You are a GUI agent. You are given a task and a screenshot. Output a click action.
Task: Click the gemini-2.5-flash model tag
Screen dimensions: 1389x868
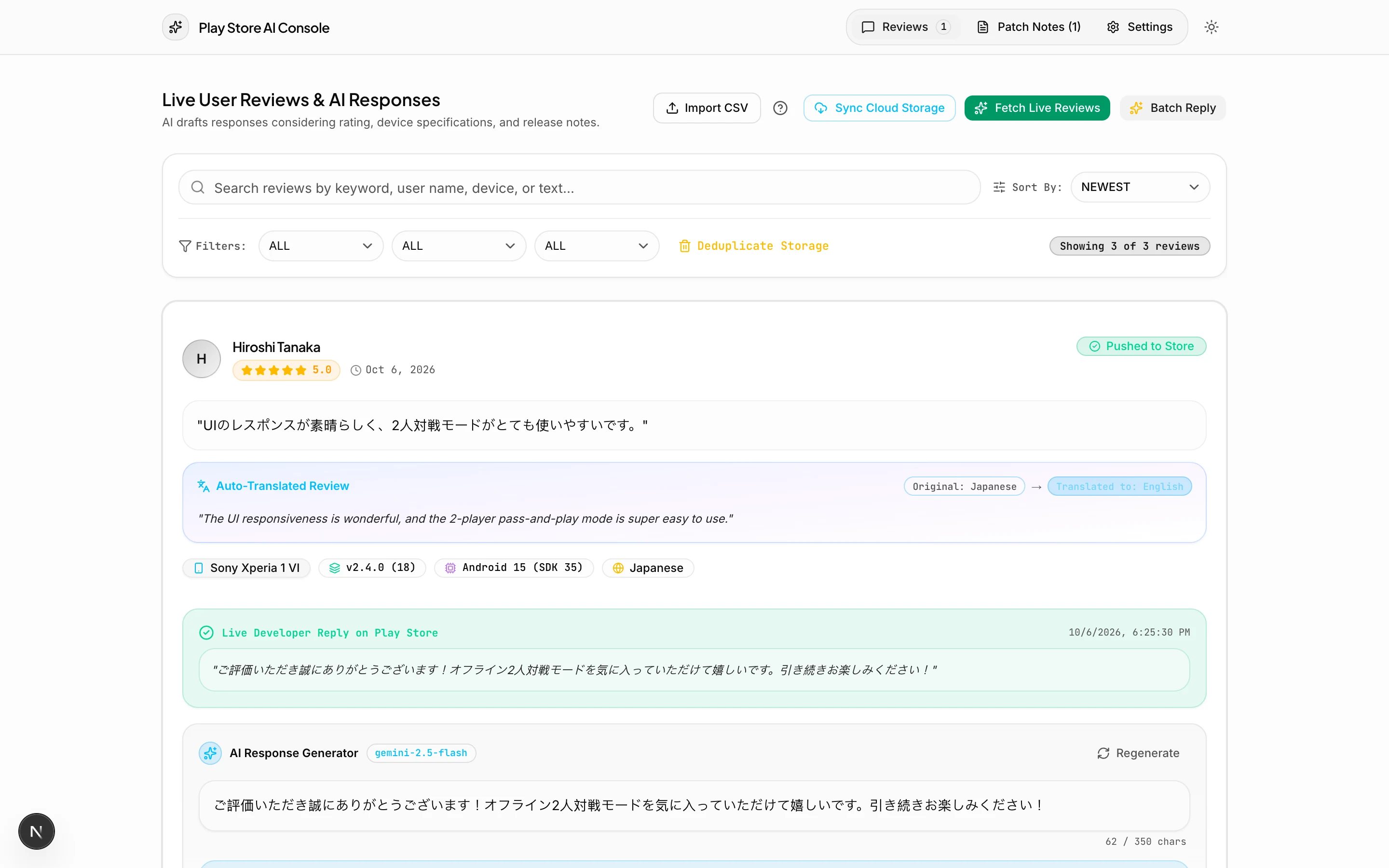(421, 753)
